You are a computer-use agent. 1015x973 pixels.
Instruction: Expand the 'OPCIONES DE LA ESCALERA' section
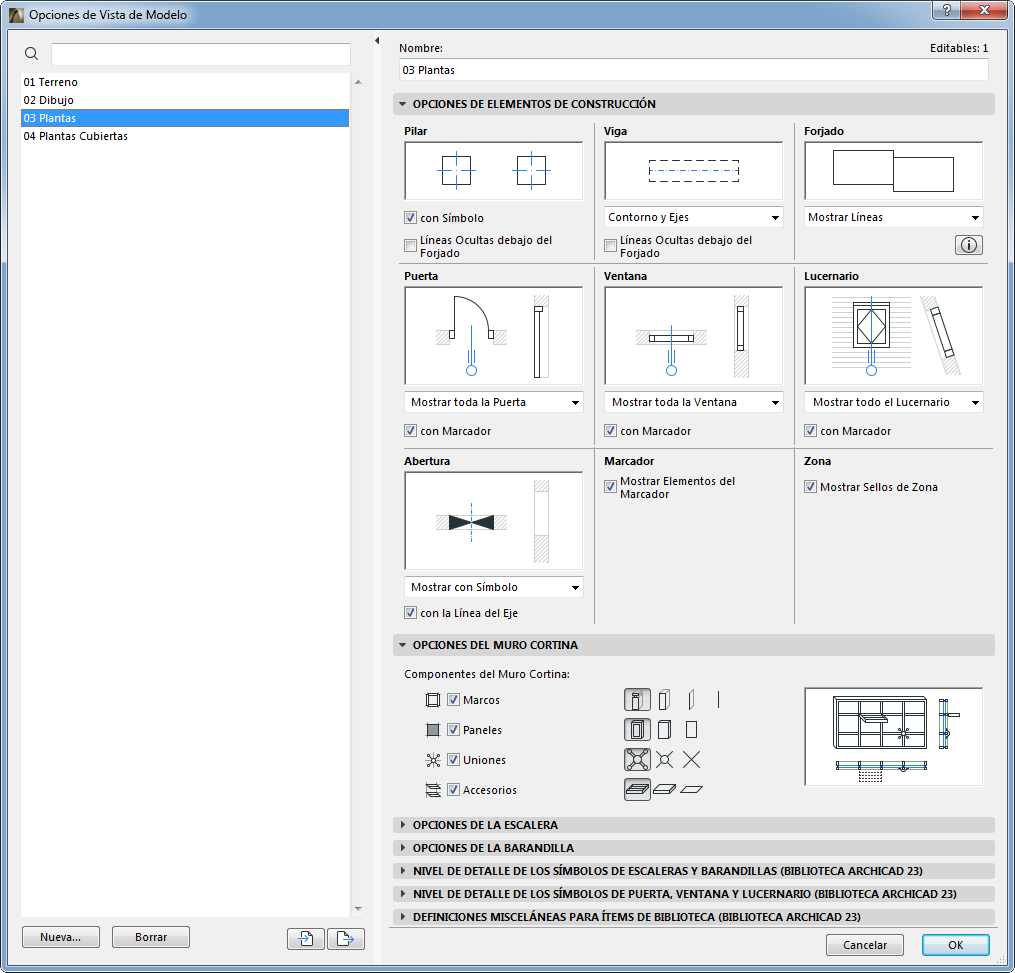403,825
